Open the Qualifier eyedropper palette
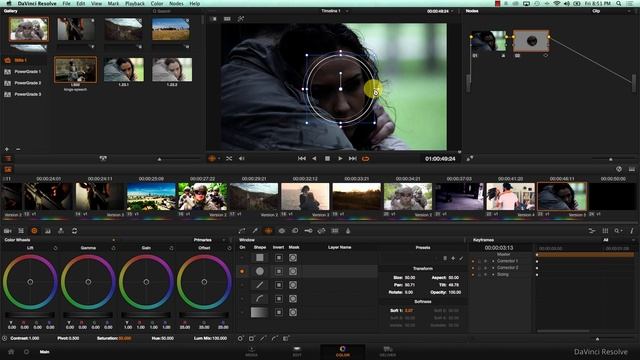The image size is (640, 360). [x=255, y=231]
